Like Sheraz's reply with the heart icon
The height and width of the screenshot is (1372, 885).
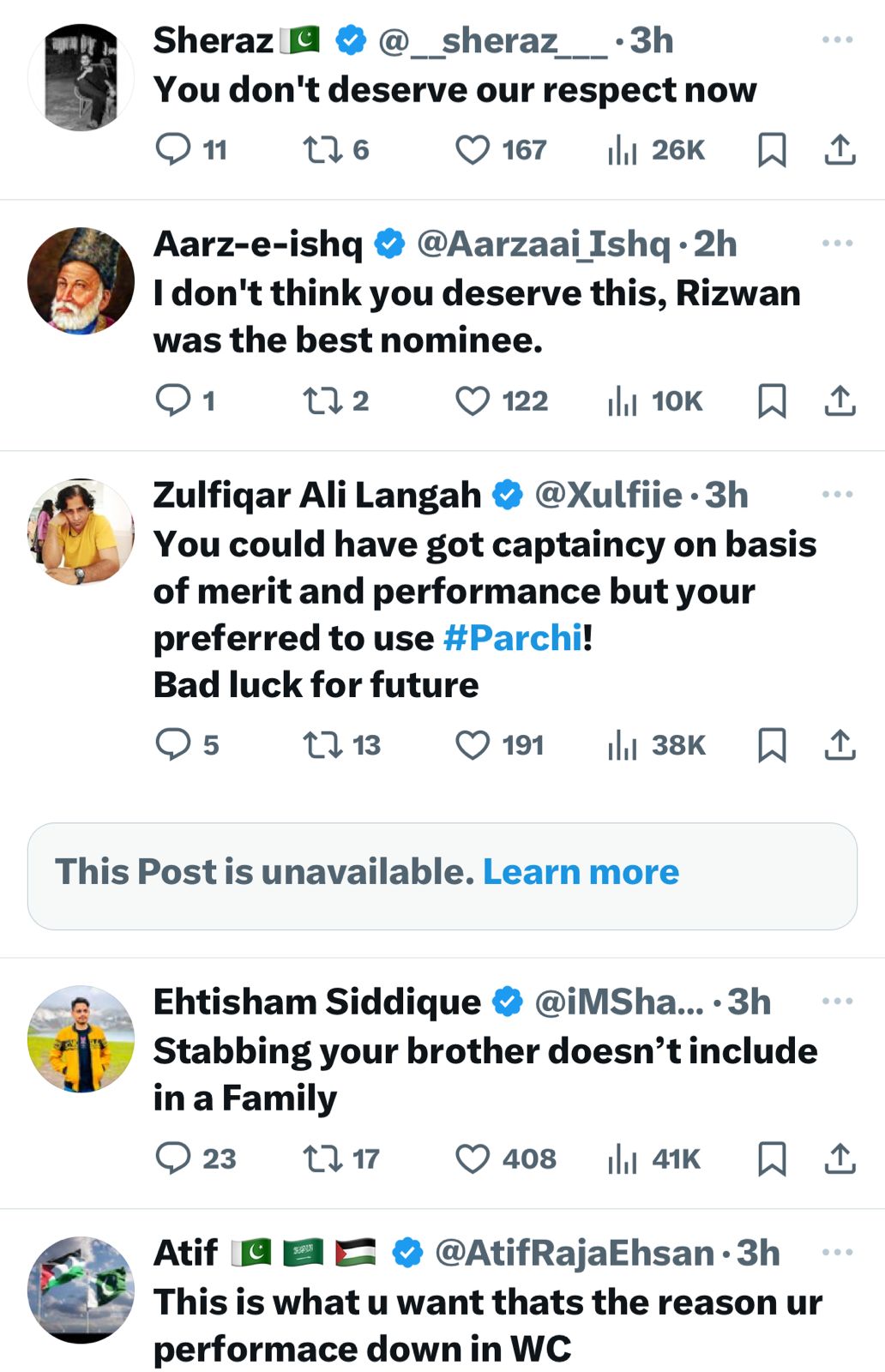click(x=473, y=150)
